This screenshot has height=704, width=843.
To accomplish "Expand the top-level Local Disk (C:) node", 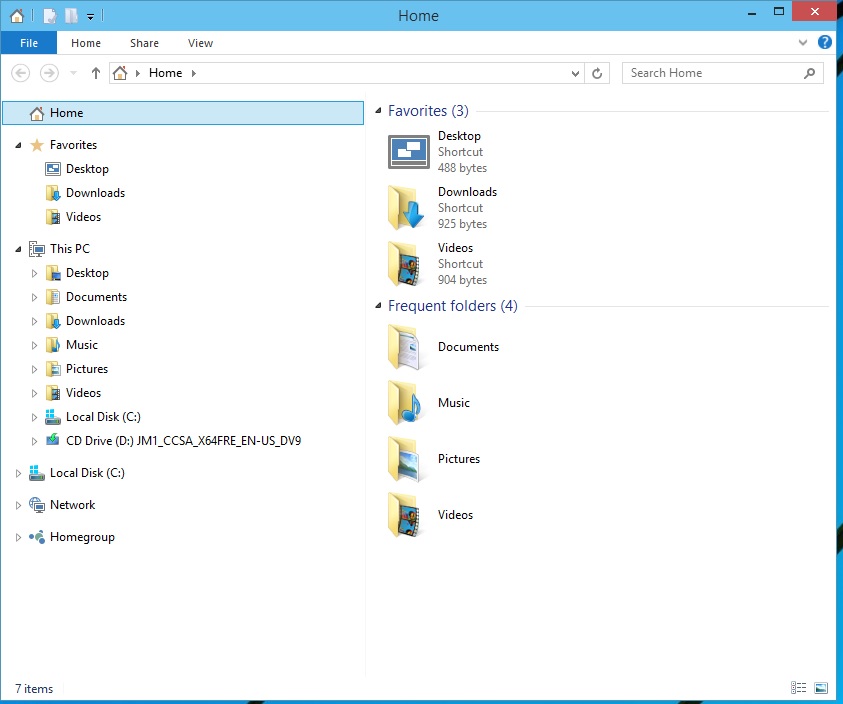I will point(18,473).
